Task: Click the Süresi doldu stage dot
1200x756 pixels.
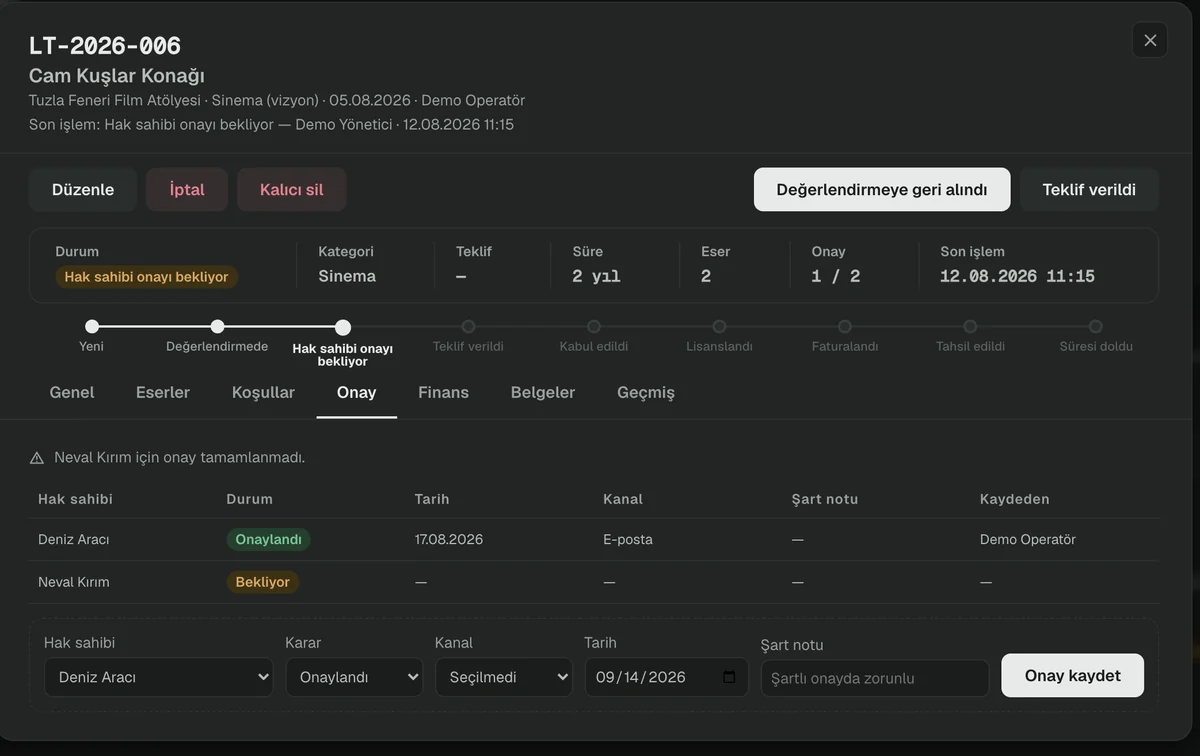Action: (1096, 326)
